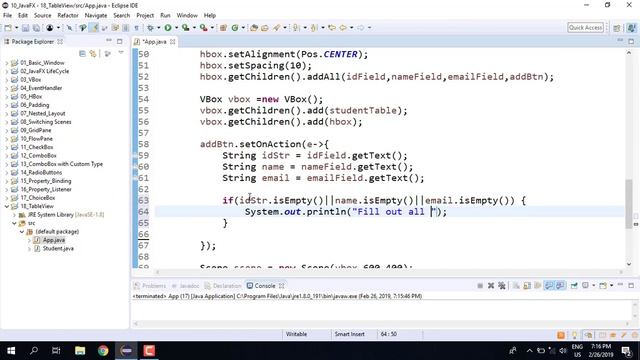Open Package Explorer View Menu arrow

pyautogui.click(x=121, y=53)
